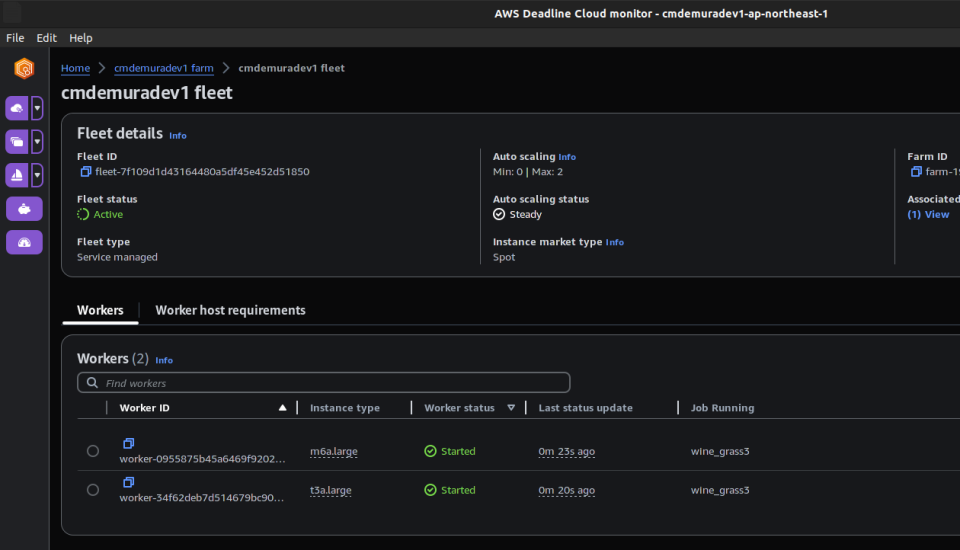This screenshot has width=960, height=550.
Task: Copy worker-34f62deb7d514679bc90 ID
Action: [129, 482]
